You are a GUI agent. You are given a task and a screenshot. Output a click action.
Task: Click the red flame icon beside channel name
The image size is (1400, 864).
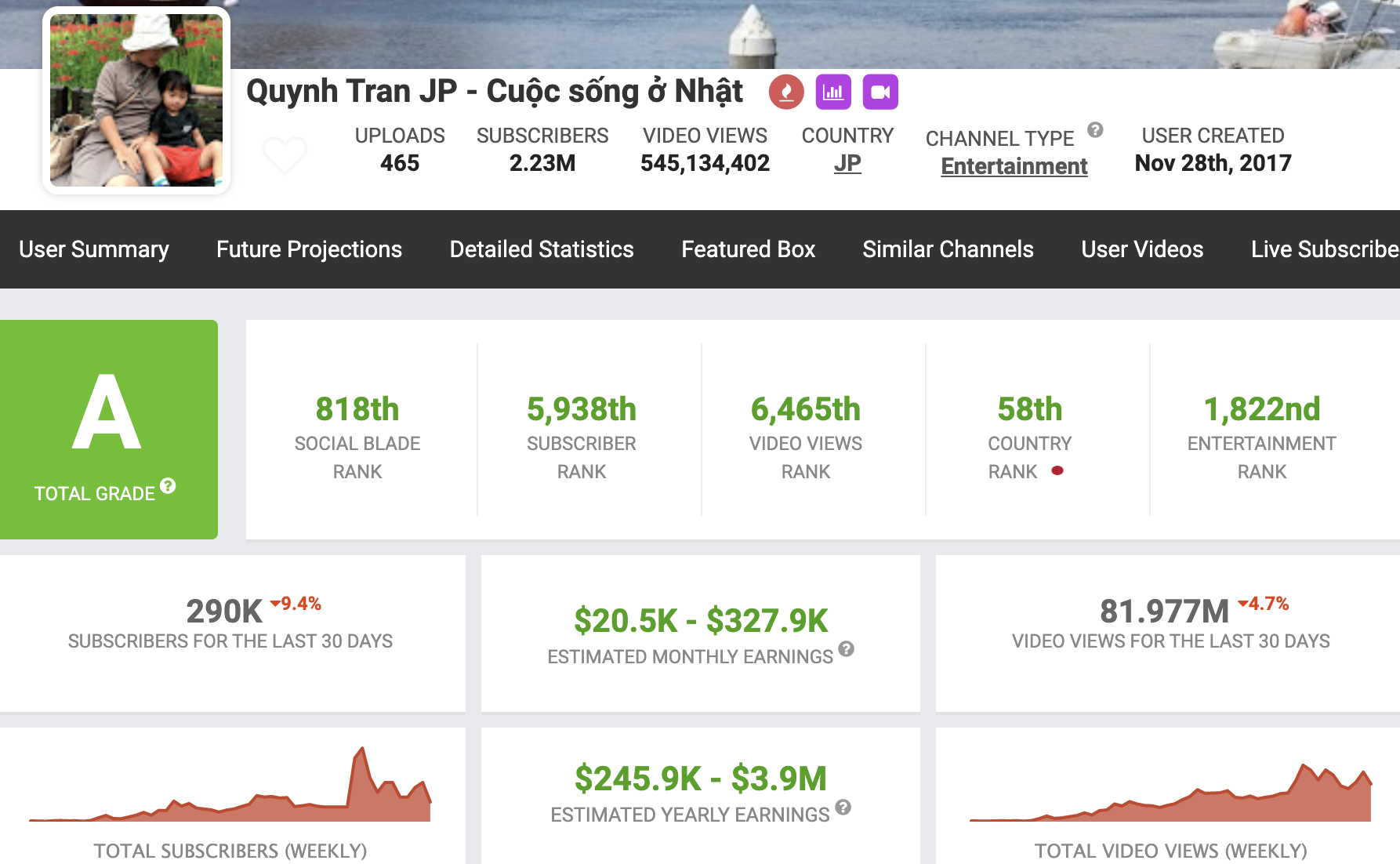[x=786, y=92]
